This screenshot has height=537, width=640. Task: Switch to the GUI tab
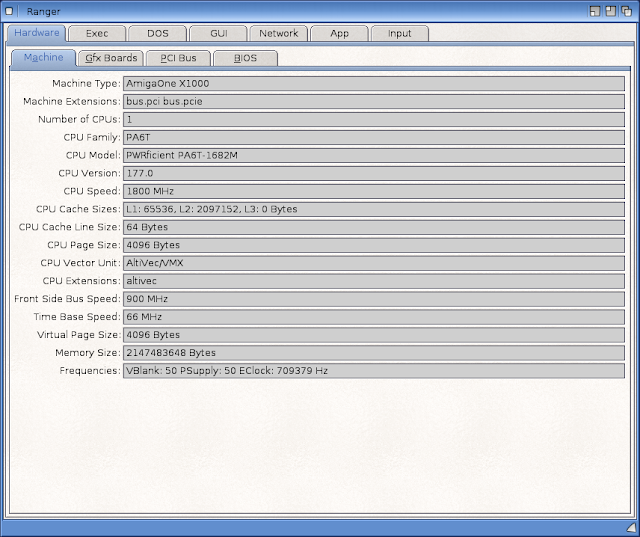pos(218,33)
